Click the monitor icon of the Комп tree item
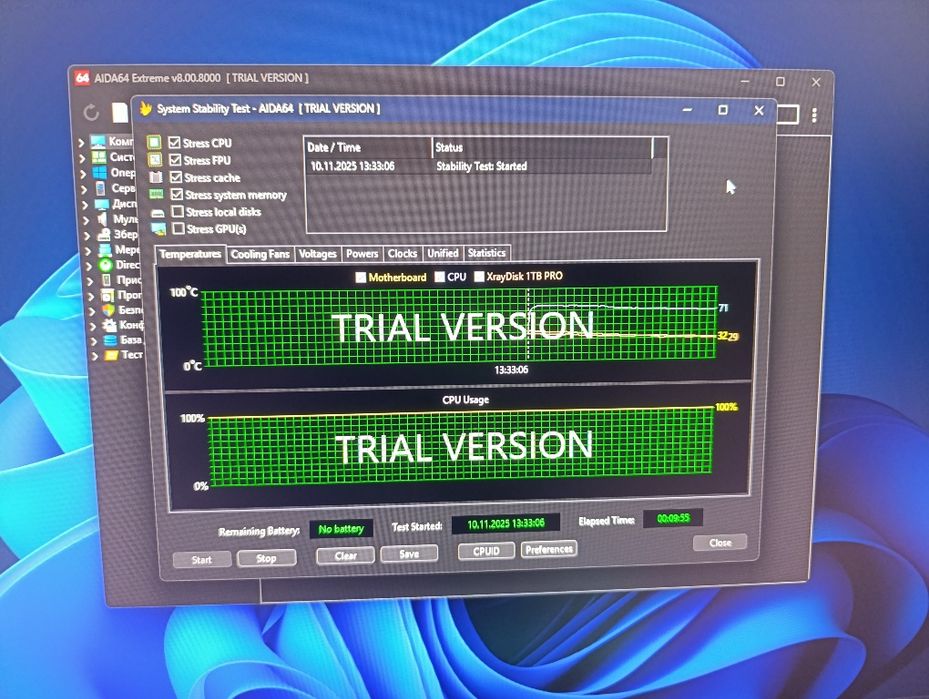Image resolution: width=929 pixels, height=699 pixels. point(98,142)
